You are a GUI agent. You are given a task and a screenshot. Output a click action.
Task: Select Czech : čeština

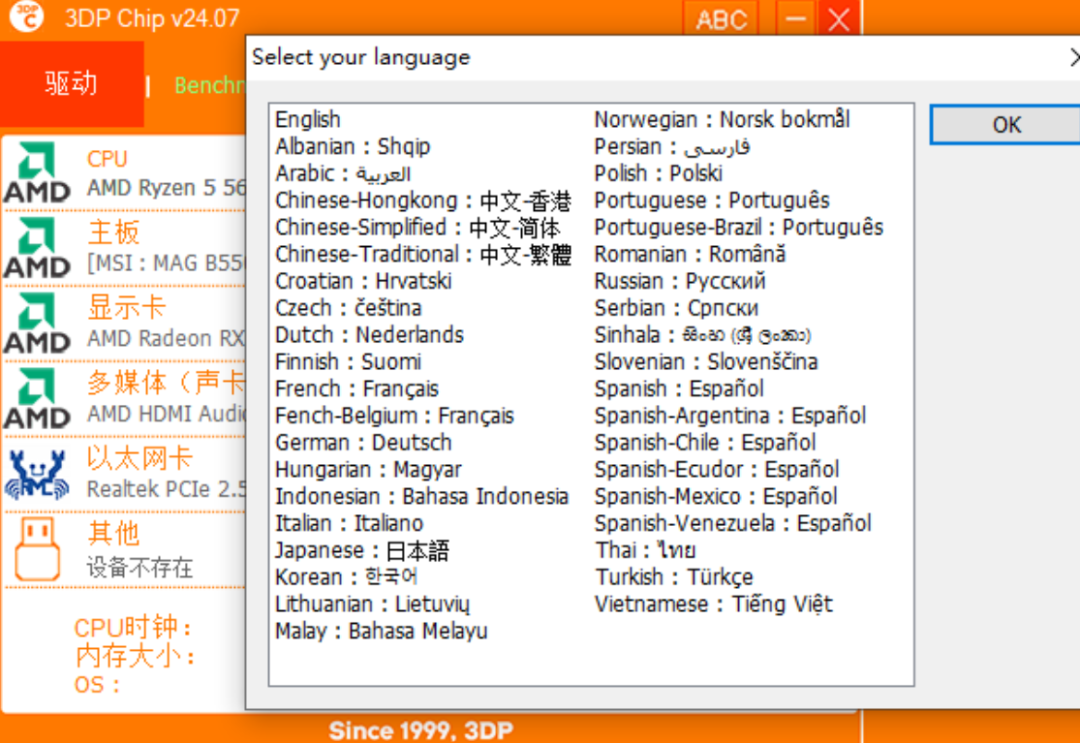point(348,308)
